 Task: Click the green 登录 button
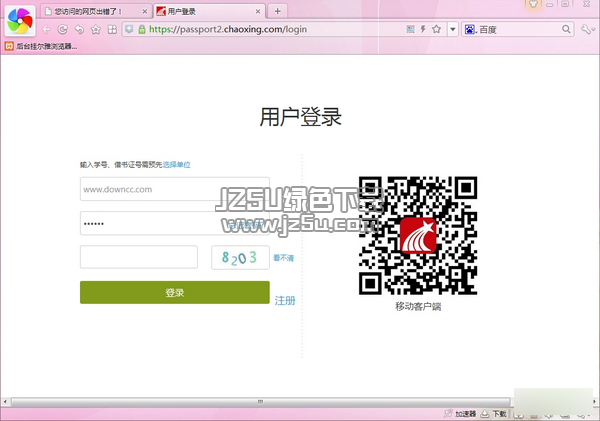174,292
